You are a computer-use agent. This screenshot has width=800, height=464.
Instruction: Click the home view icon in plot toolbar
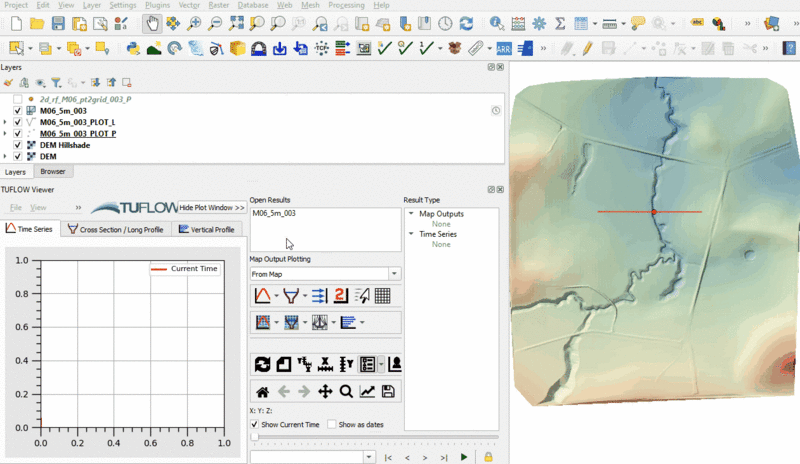[x=262, y=392]
